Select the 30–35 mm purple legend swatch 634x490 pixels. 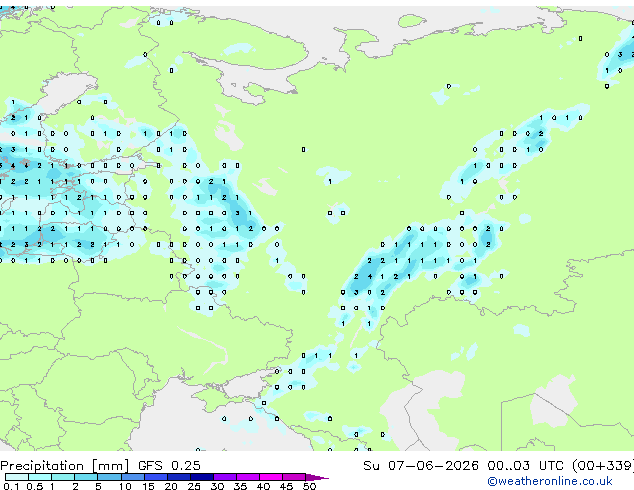[x=225, y=477]
